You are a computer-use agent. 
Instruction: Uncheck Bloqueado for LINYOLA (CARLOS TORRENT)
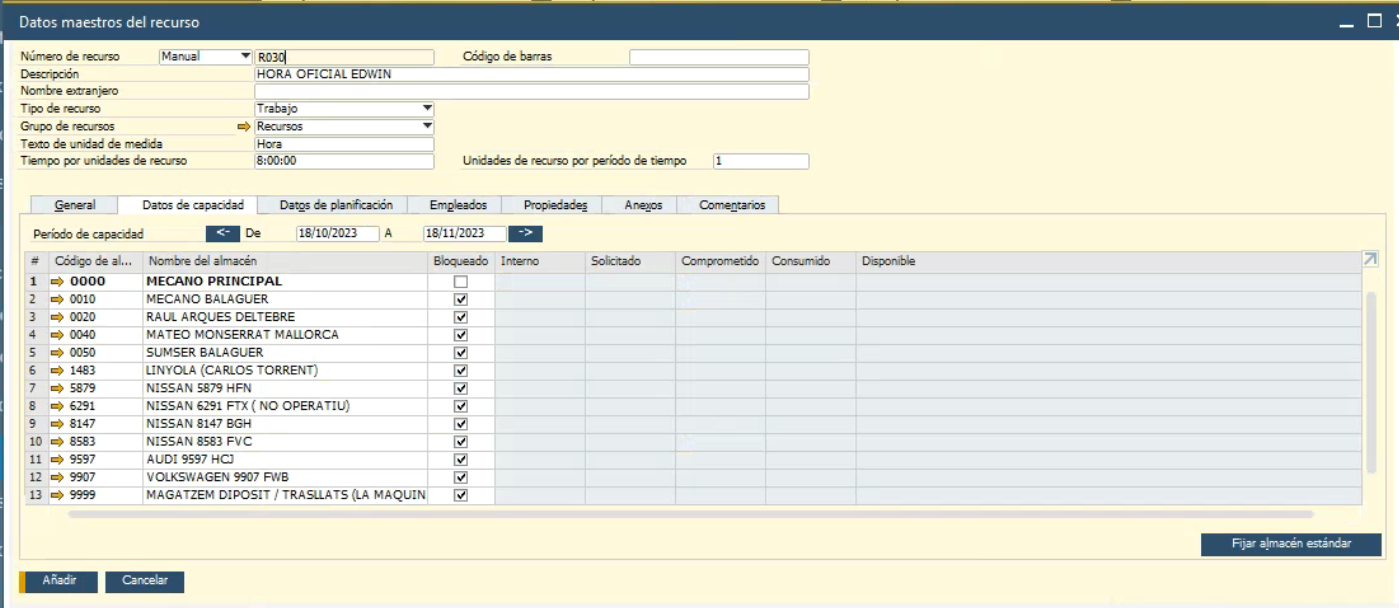[461, 371]
